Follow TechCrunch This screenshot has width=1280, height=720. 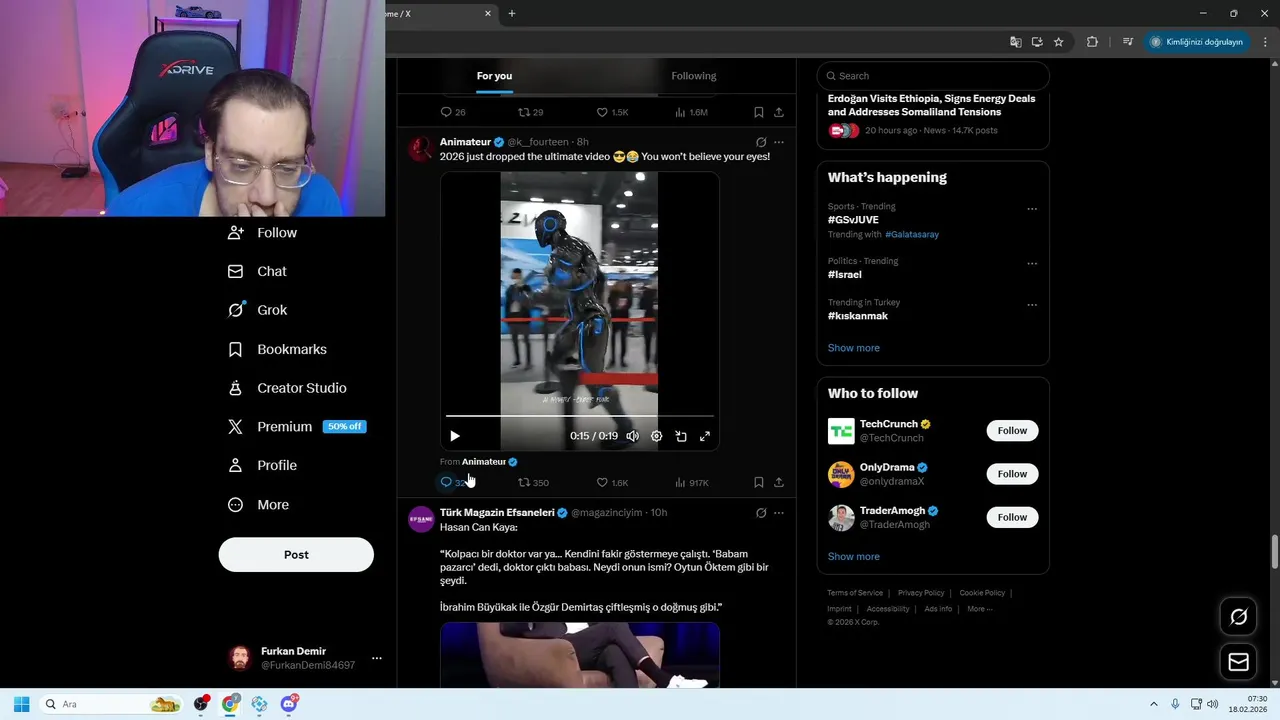pyautogui.click(x=1012, y=431)
